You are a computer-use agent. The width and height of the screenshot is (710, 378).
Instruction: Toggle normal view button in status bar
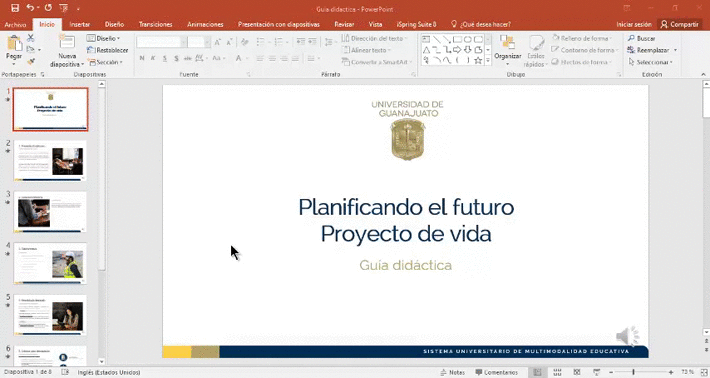point(537,372)
